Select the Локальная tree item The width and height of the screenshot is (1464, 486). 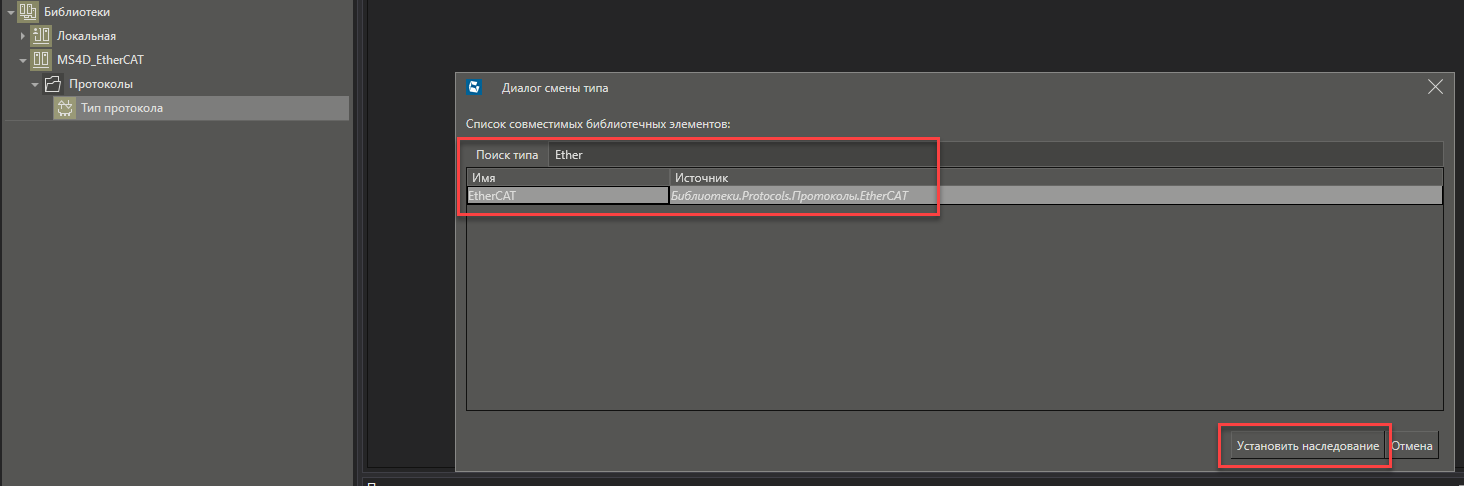86,36
